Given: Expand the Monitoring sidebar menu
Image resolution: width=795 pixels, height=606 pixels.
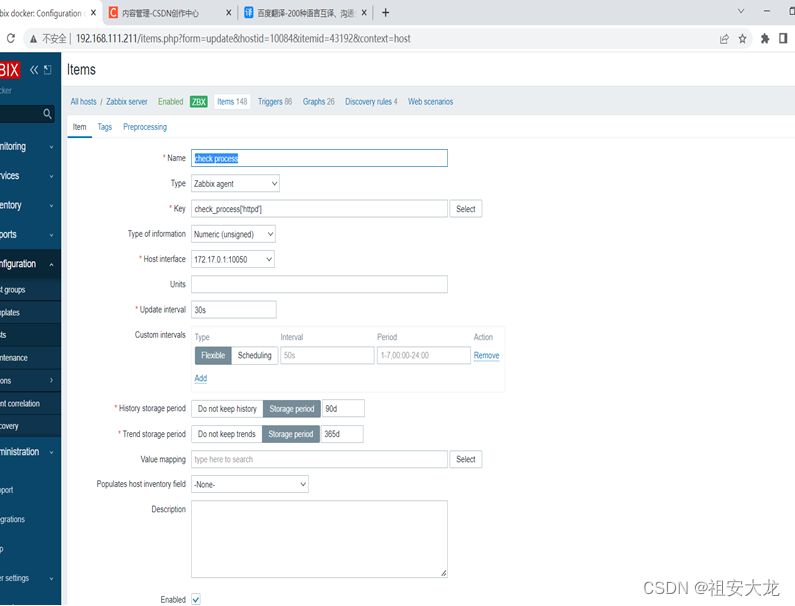Looking at the screenshot, I should tap(28, 147).
